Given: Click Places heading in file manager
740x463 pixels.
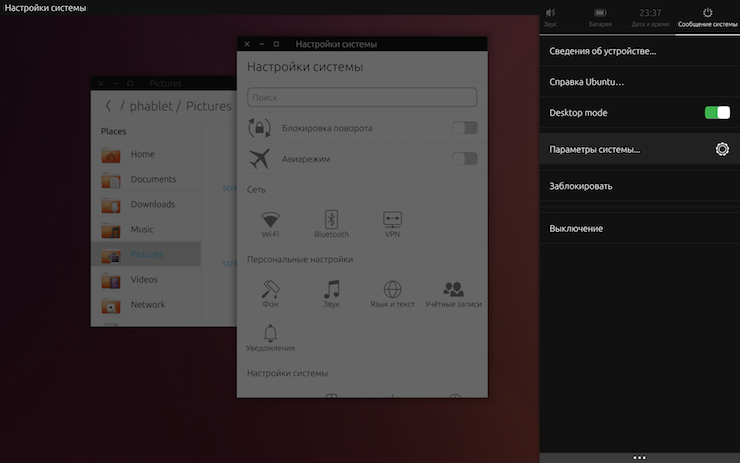Looking at the screenshot, I should 113,131.
